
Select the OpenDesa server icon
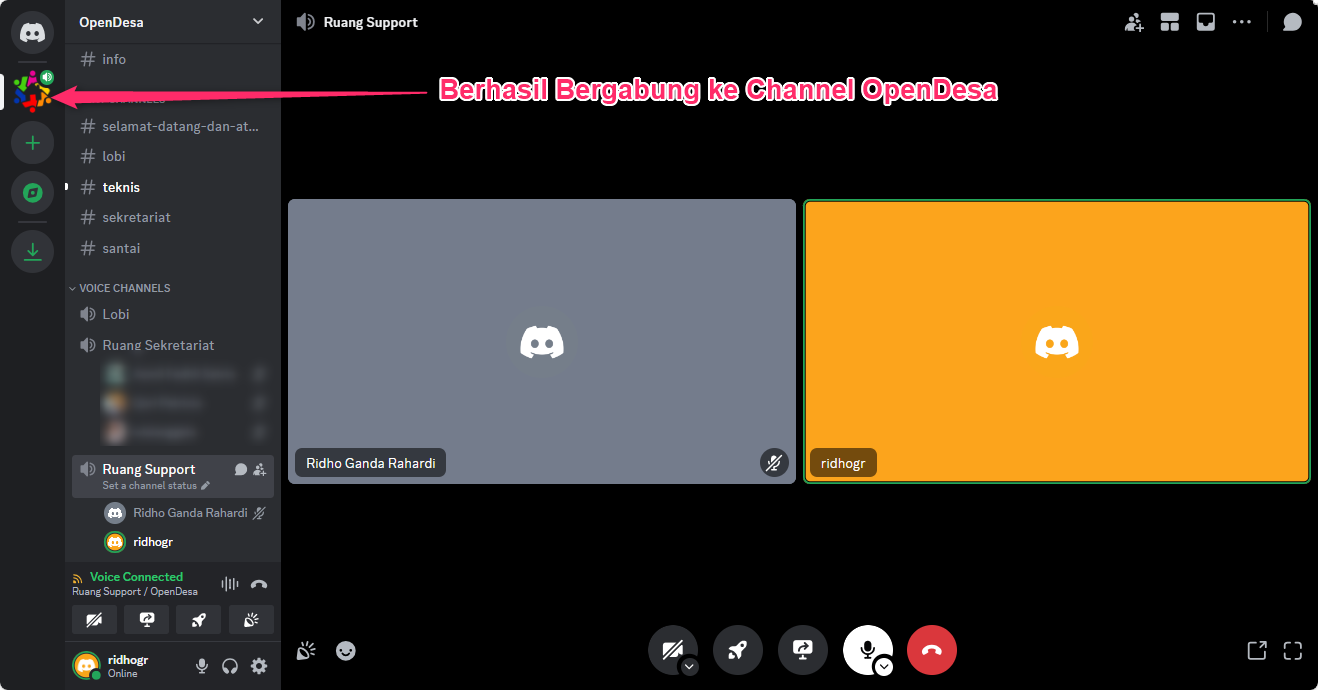pos(33,92)
